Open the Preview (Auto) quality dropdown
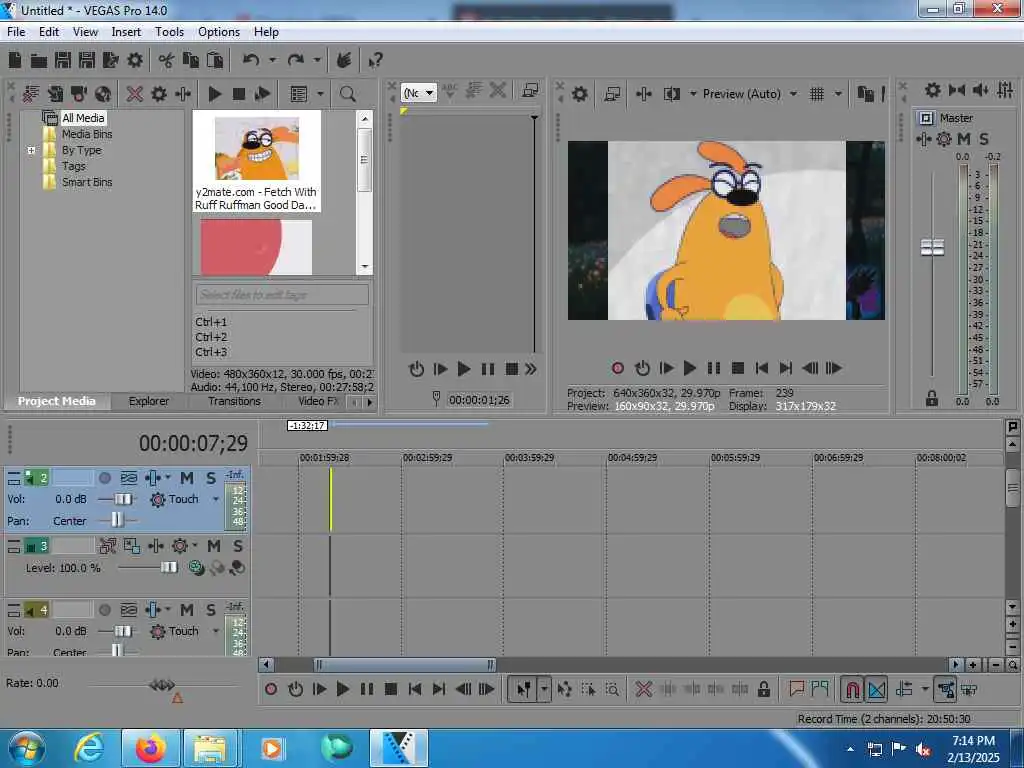Viewport: 1024px width, 768px height. (793, 94)
